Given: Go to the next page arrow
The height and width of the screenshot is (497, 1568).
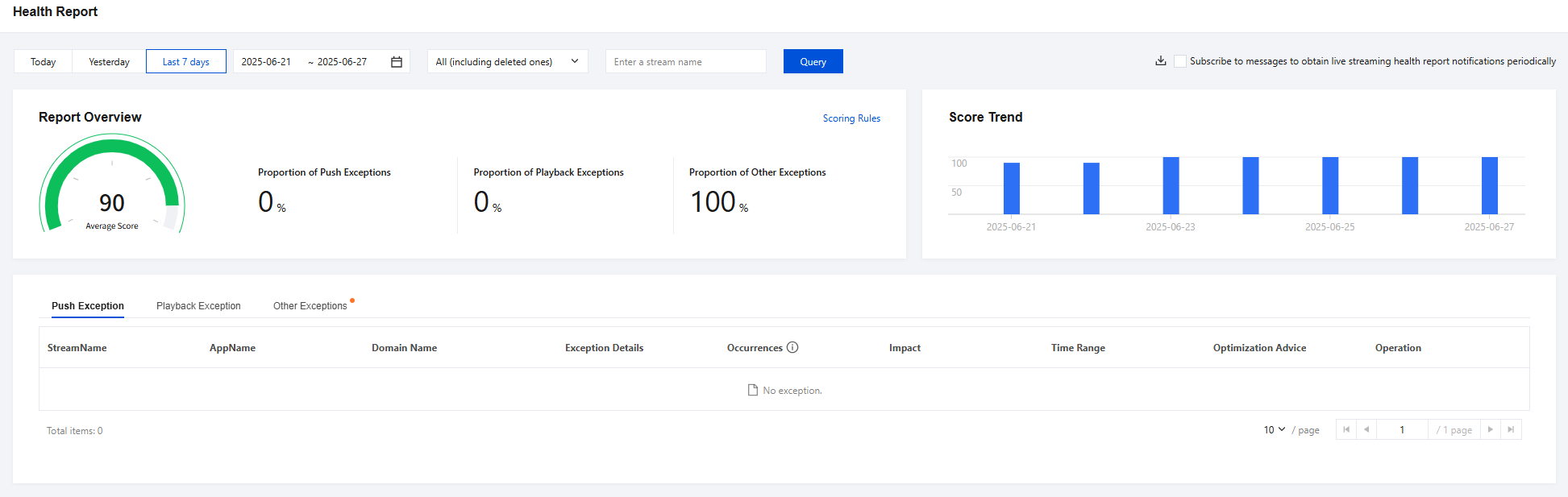Looking at the screenshot, I should (1490, 430).
